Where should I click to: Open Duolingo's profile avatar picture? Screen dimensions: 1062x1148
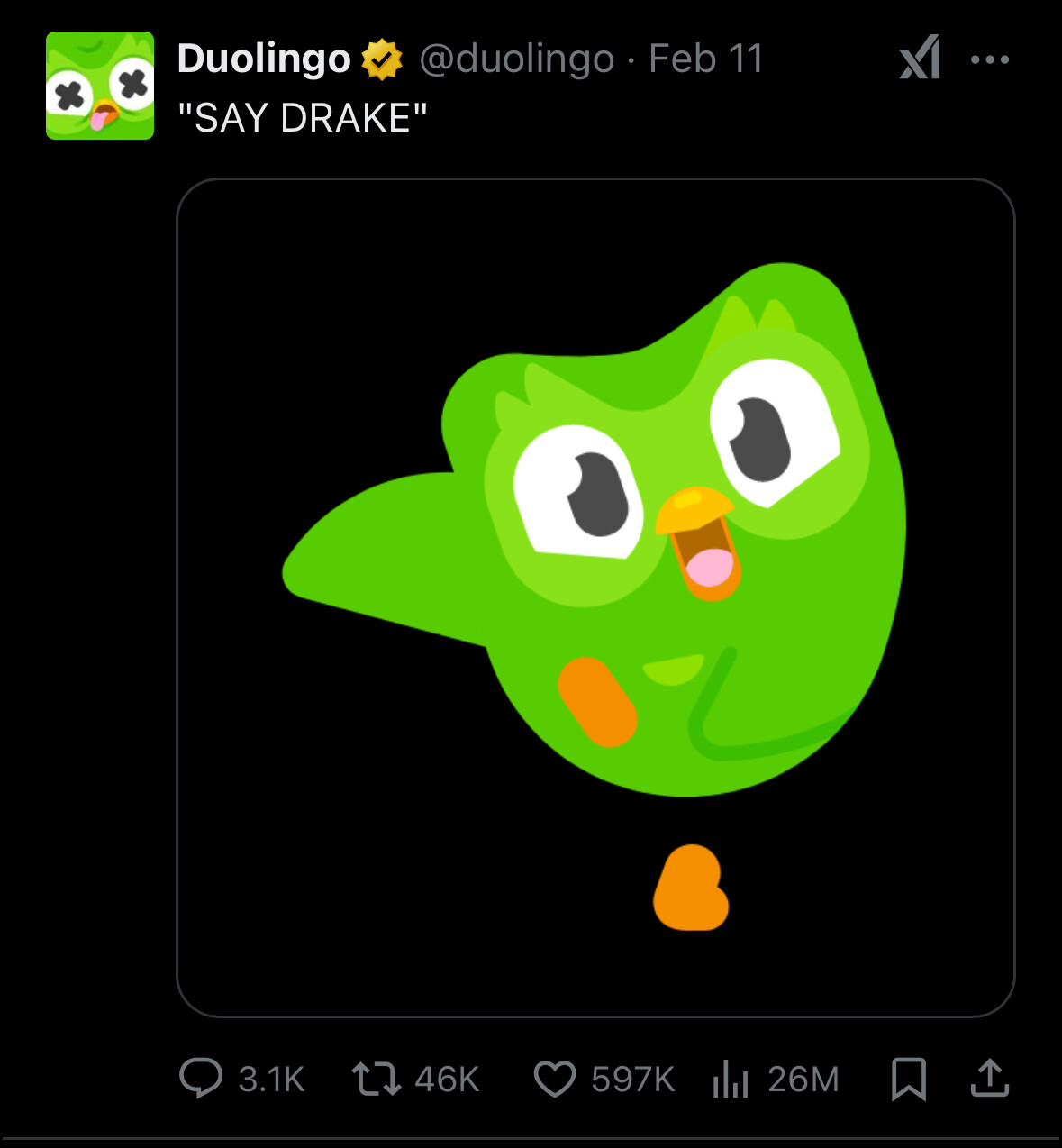[100, 86]
